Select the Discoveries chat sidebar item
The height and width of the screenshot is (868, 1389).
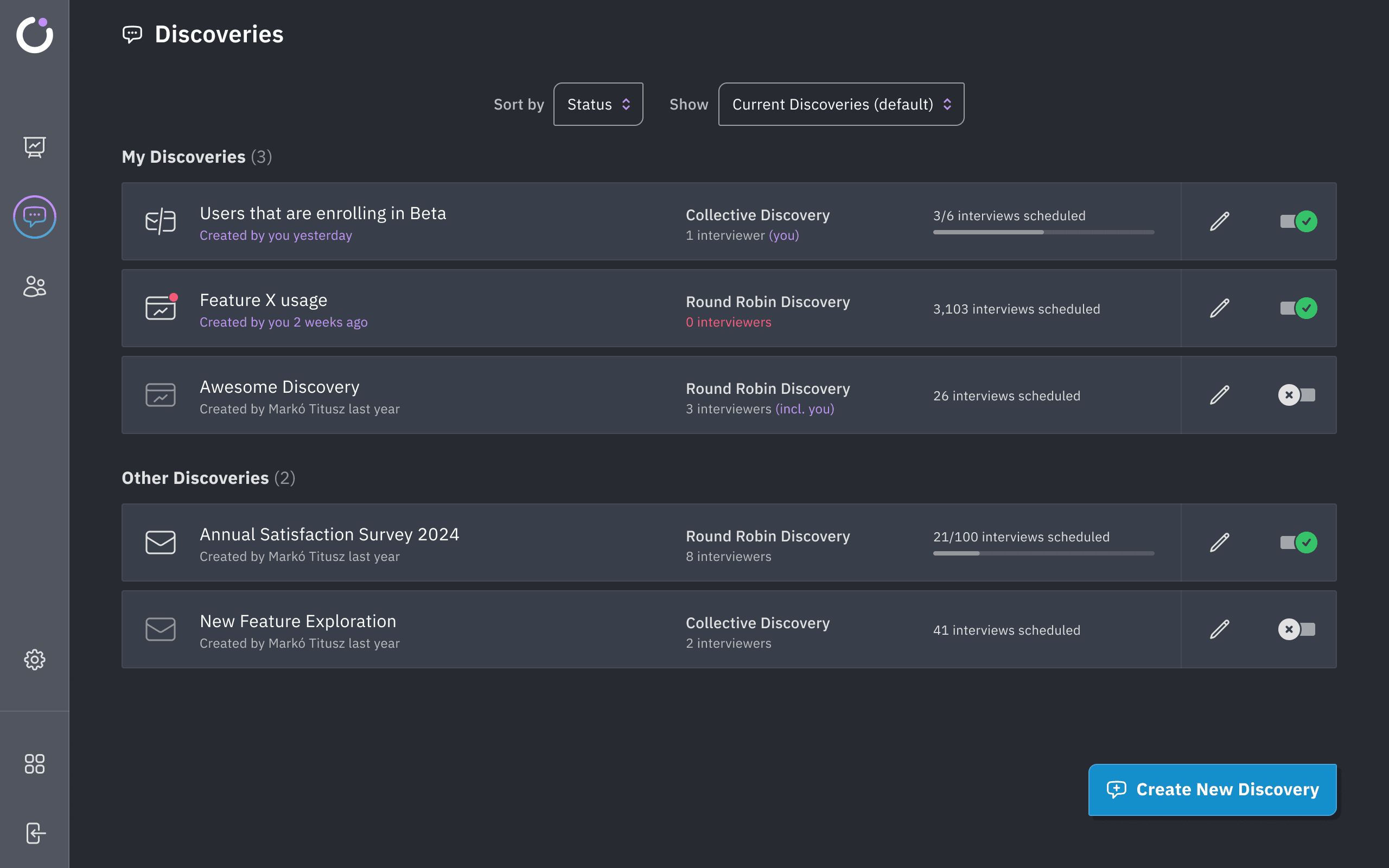(34, 217)
